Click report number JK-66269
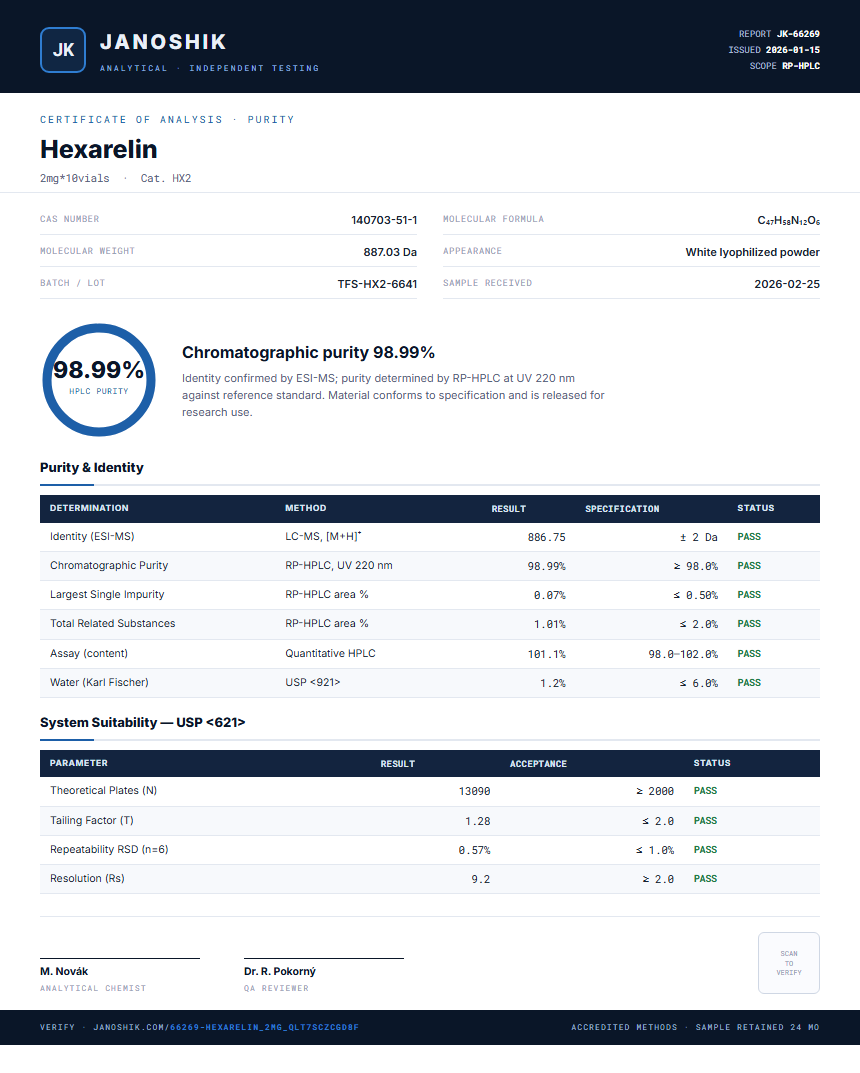Image resolution: width=860 pixels, height=1073 pixels. click(x=798, y=34)
